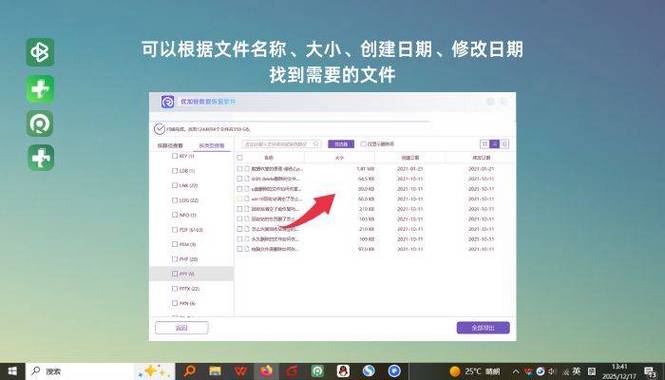Open the orange magnifier app on the taskbar
The height and width of the screenshot is (380, 665).
(x=190, y=372)
